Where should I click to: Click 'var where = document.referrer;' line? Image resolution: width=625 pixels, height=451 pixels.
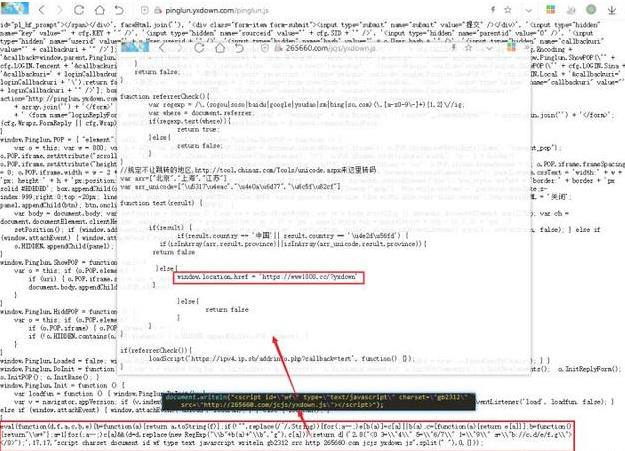click(201, 113)
